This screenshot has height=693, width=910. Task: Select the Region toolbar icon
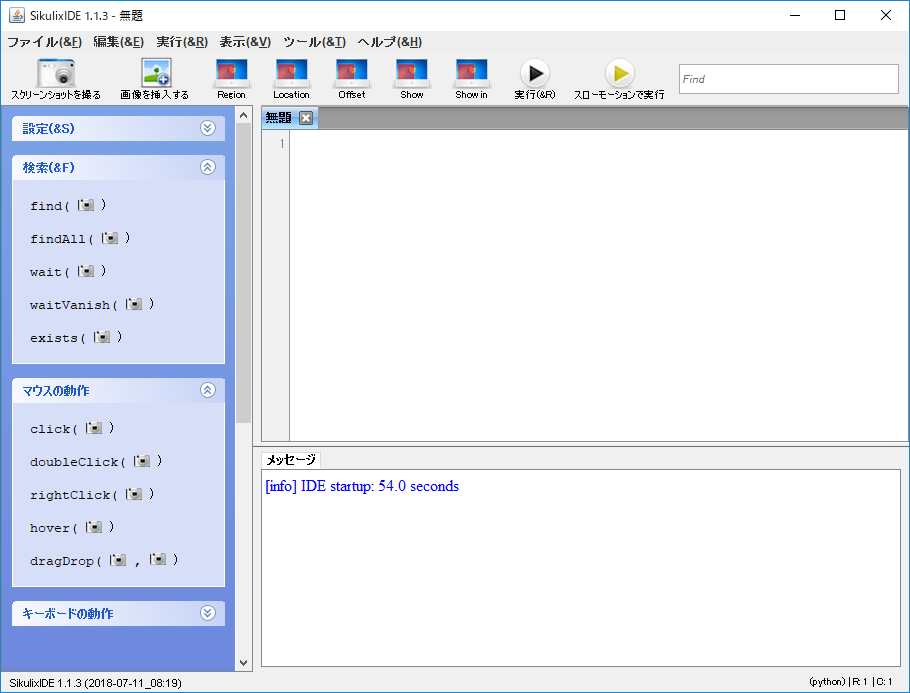(232, 73)
